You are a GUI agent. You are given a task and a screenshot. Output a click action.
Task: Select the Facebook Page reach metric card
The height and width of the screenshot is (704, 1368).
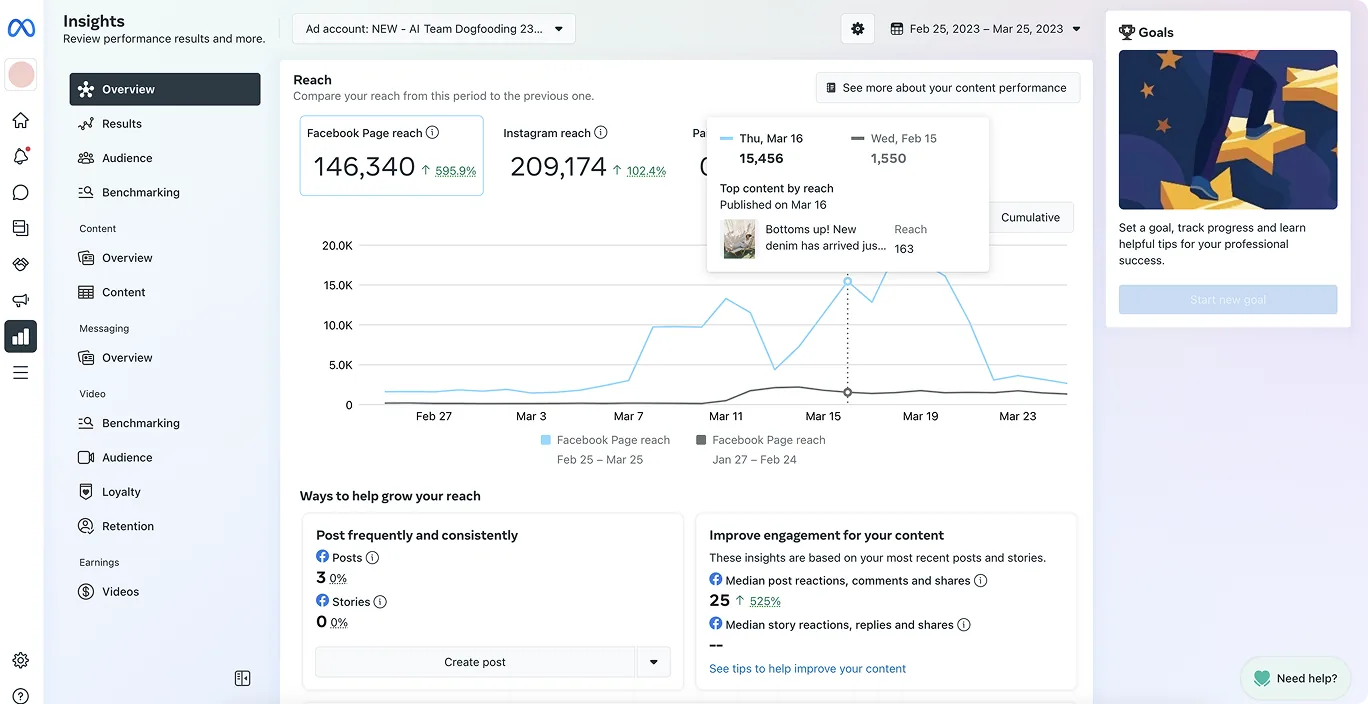pyautogui.click(x=392, y=155)
